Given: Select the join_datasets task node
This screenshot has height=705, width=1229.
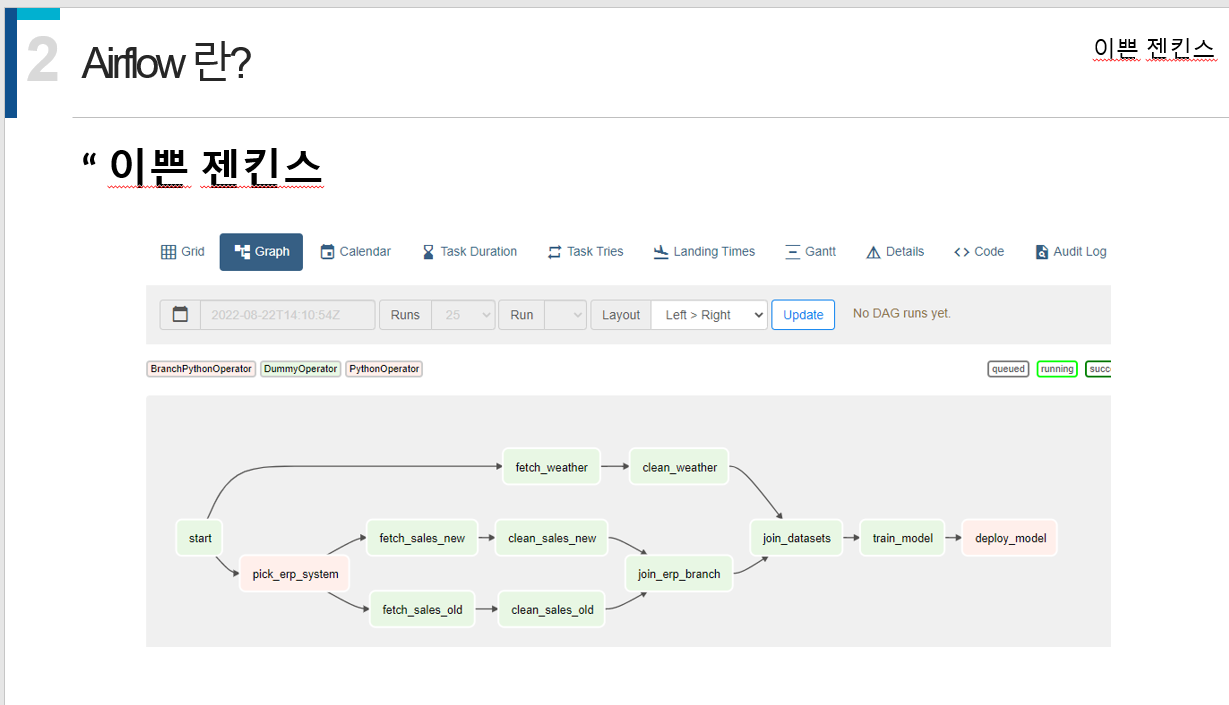Looking at the screenshot, I should pyautogui.click(x=797, y=538).
